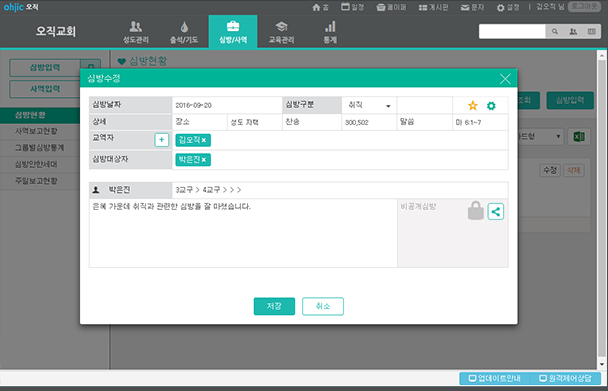The width and height of the screenshot is (608, 391).
Task: Click the card view icon beside search
Action: pos(591,31)
